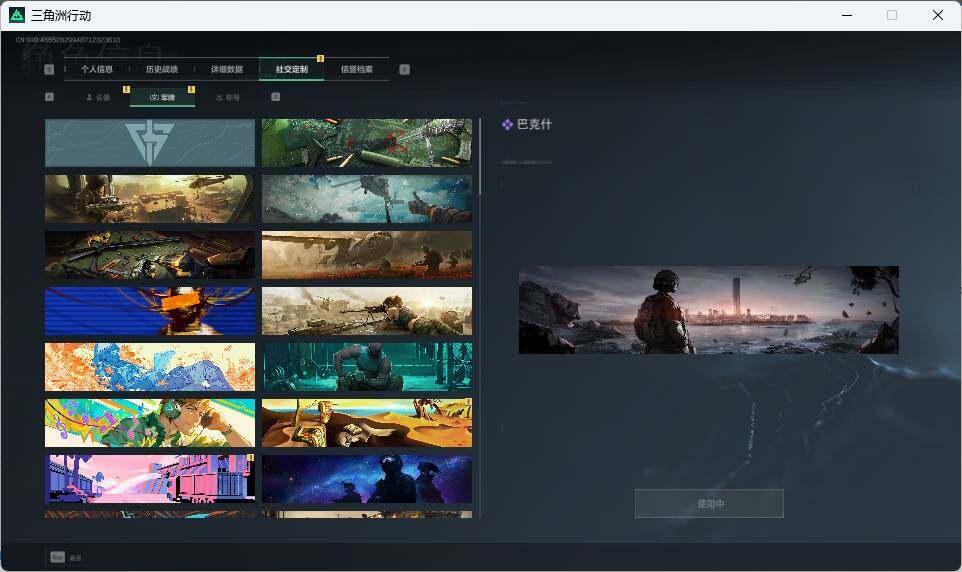The image size is (962, 572).
Task: Click the banner list vertical scrollbar
Action: 480,158
